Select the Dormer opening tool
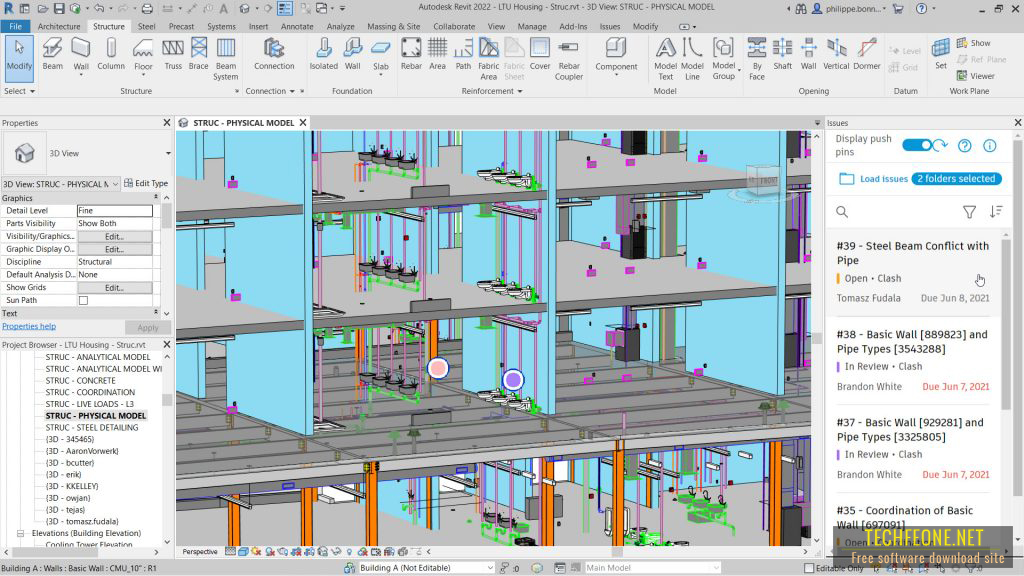This screenshot has width=1024, height=576. [x=867, y=54]
